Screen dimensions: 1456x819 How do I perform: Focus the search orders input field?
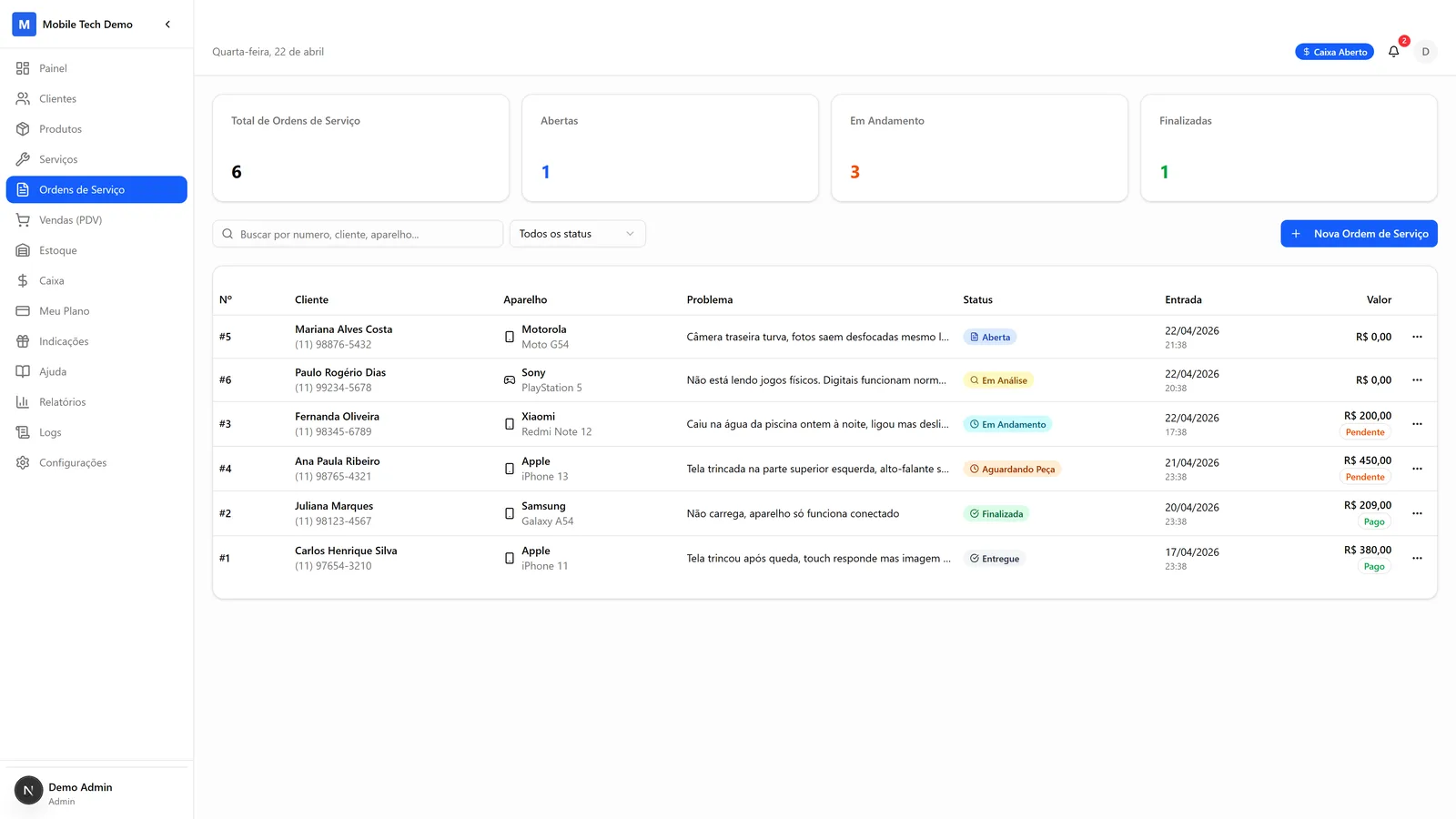coord(358,234)
